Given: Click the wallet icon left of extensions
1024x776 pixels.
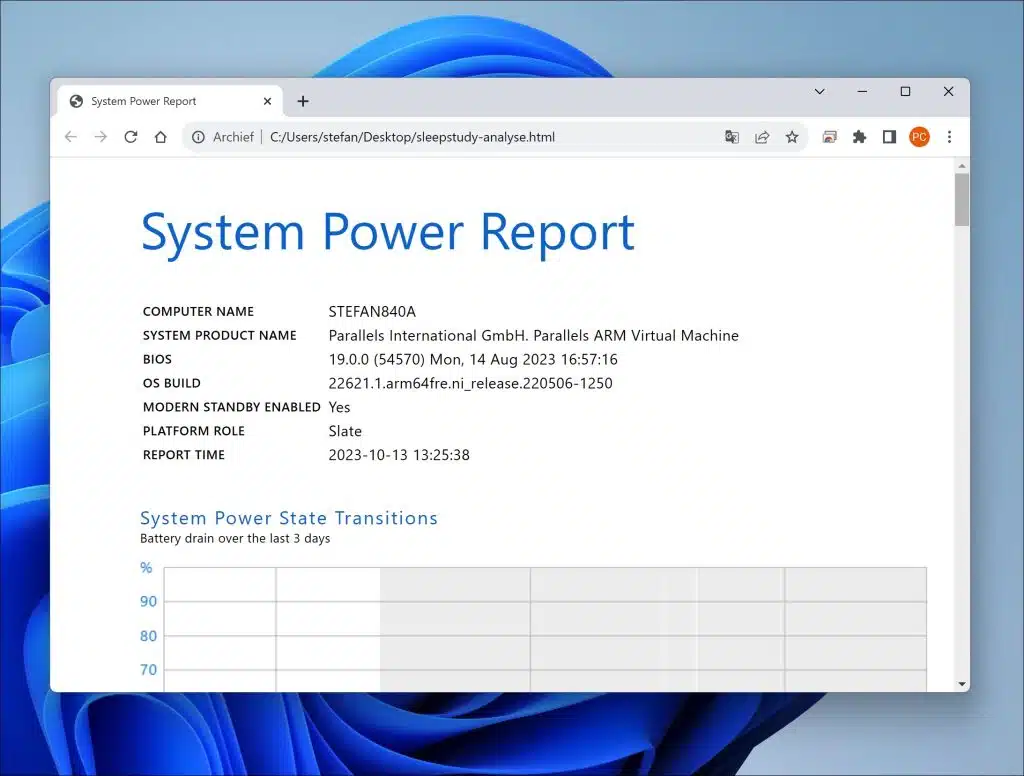Looking at the screenshot, I should [x=829, y=137].
